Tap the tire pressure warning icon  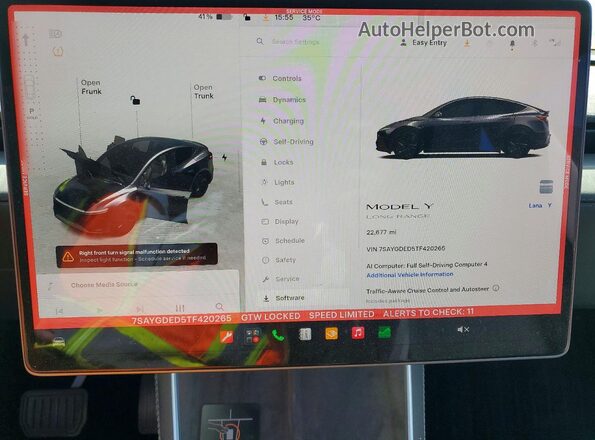tap(58, 51)
